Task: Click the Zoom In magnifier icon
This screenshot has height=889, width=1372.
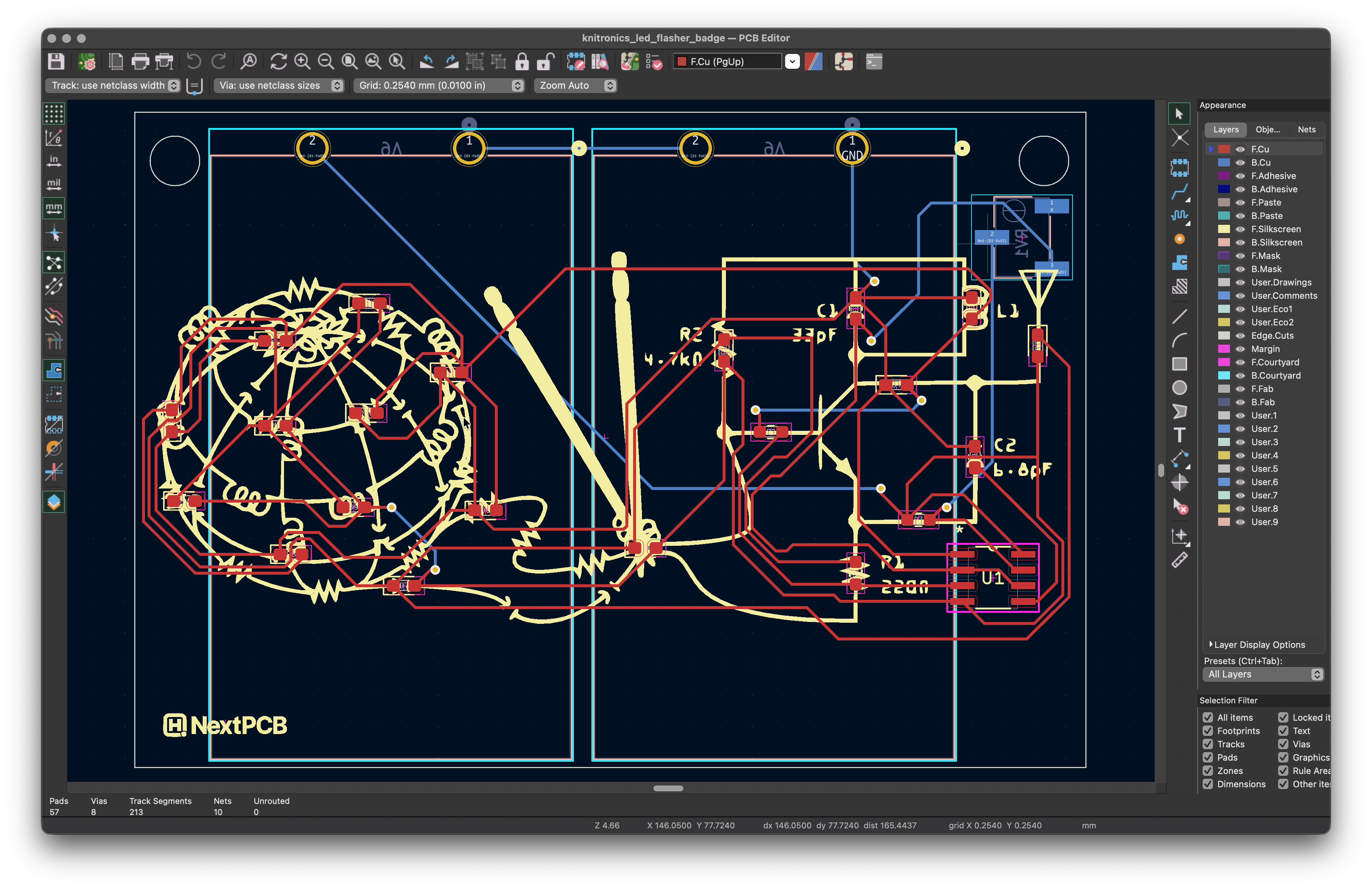Action: coord(302,61)
